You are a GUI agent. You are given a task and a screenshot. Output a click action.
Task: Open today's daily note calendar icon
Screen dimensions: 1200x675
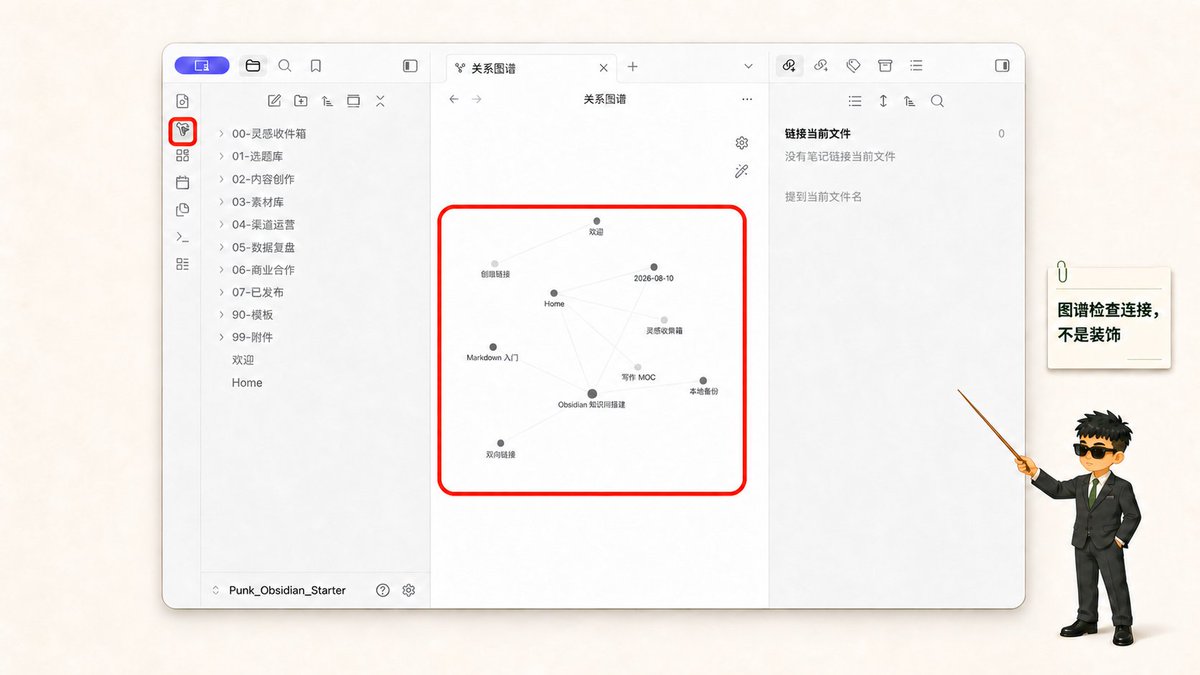[x=182, y=182]
